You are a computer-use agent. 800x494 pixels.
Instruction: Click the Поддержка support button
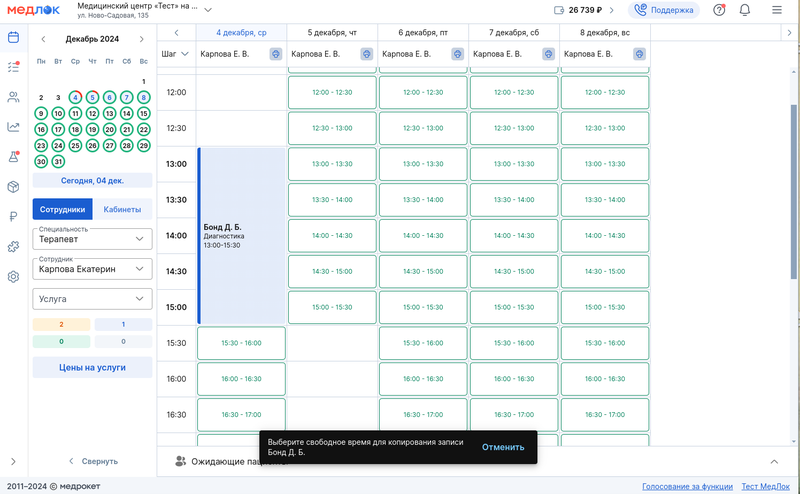pyautogui.click(x=664, y=10)
